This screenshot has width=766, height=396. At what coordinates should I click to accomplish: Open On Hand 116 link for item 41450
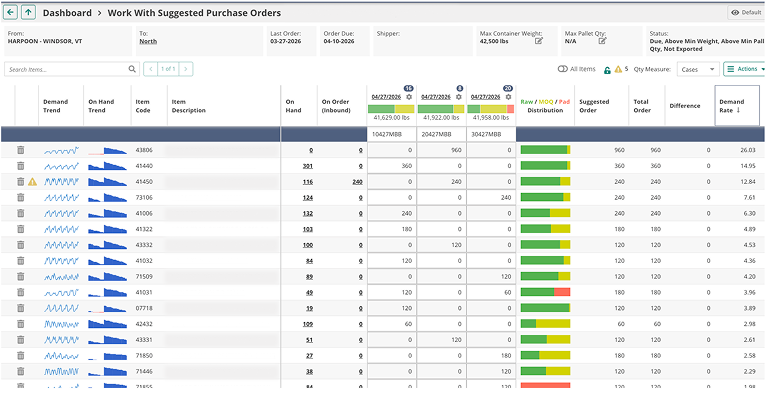(307, 182)
